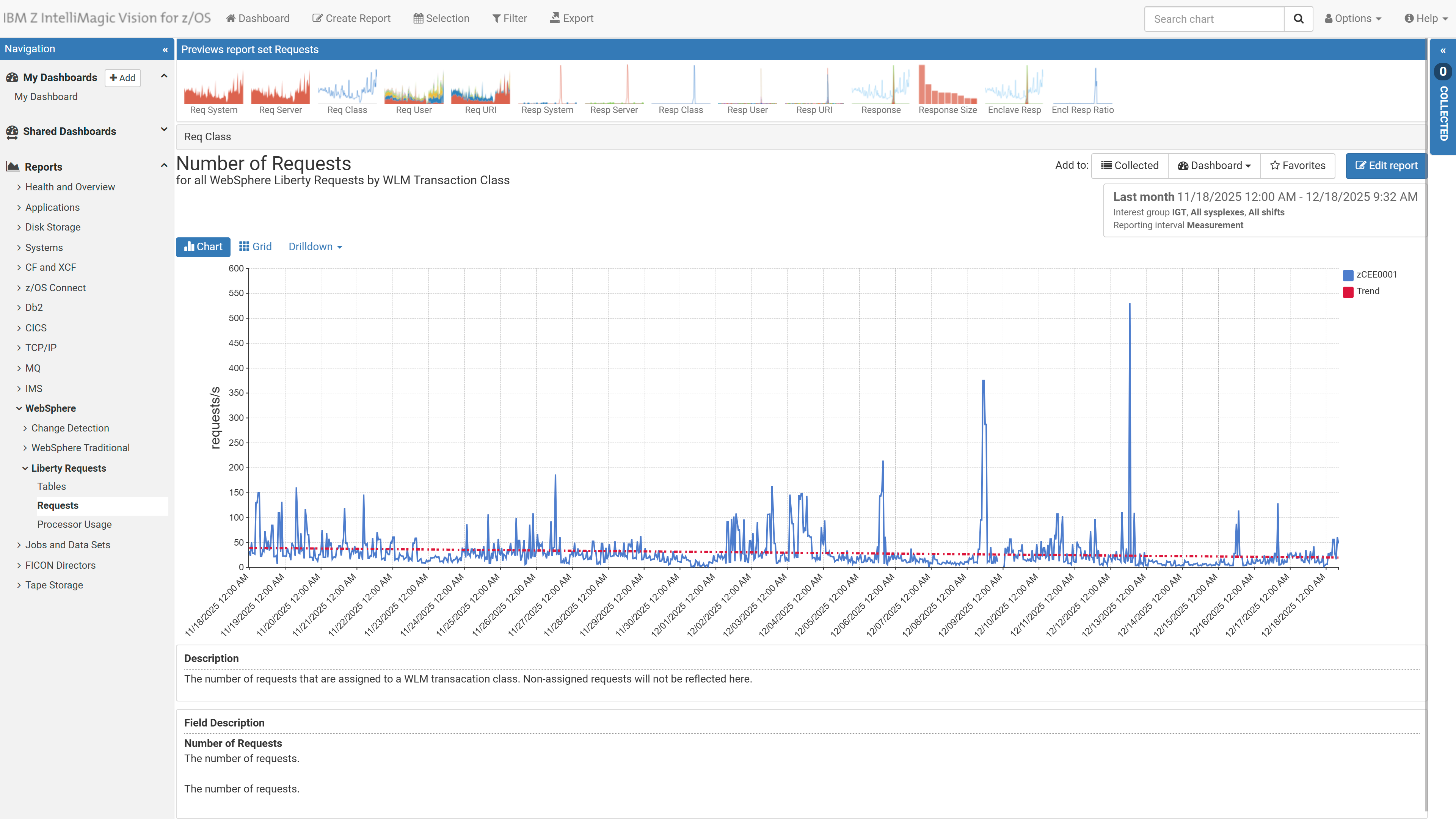Expand the Collected side panel chevron

click(x=1443, y=51)
